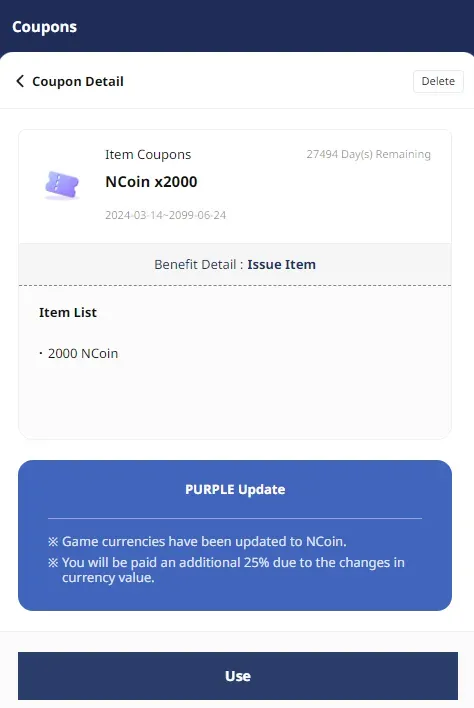Click the bullet before 2000 NCoin
The width and height of the screenshot is (474, 708).
(41, 353)
